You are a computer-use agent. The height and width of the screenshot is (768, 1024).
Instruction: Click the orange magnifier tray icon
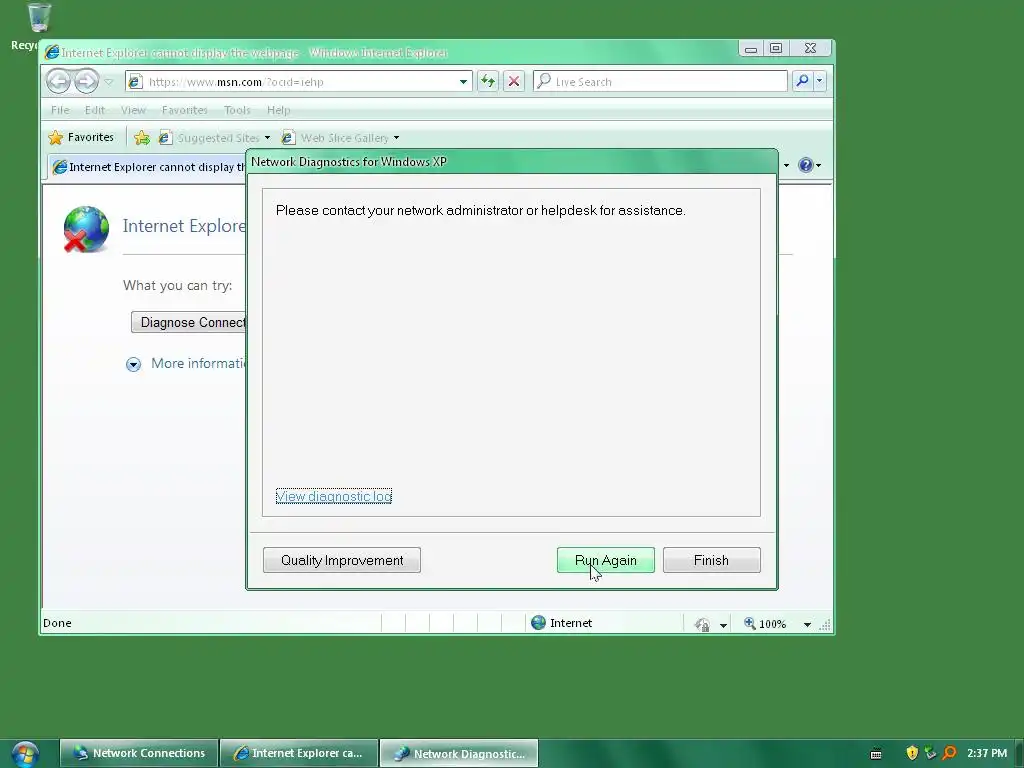click(950, 753)
